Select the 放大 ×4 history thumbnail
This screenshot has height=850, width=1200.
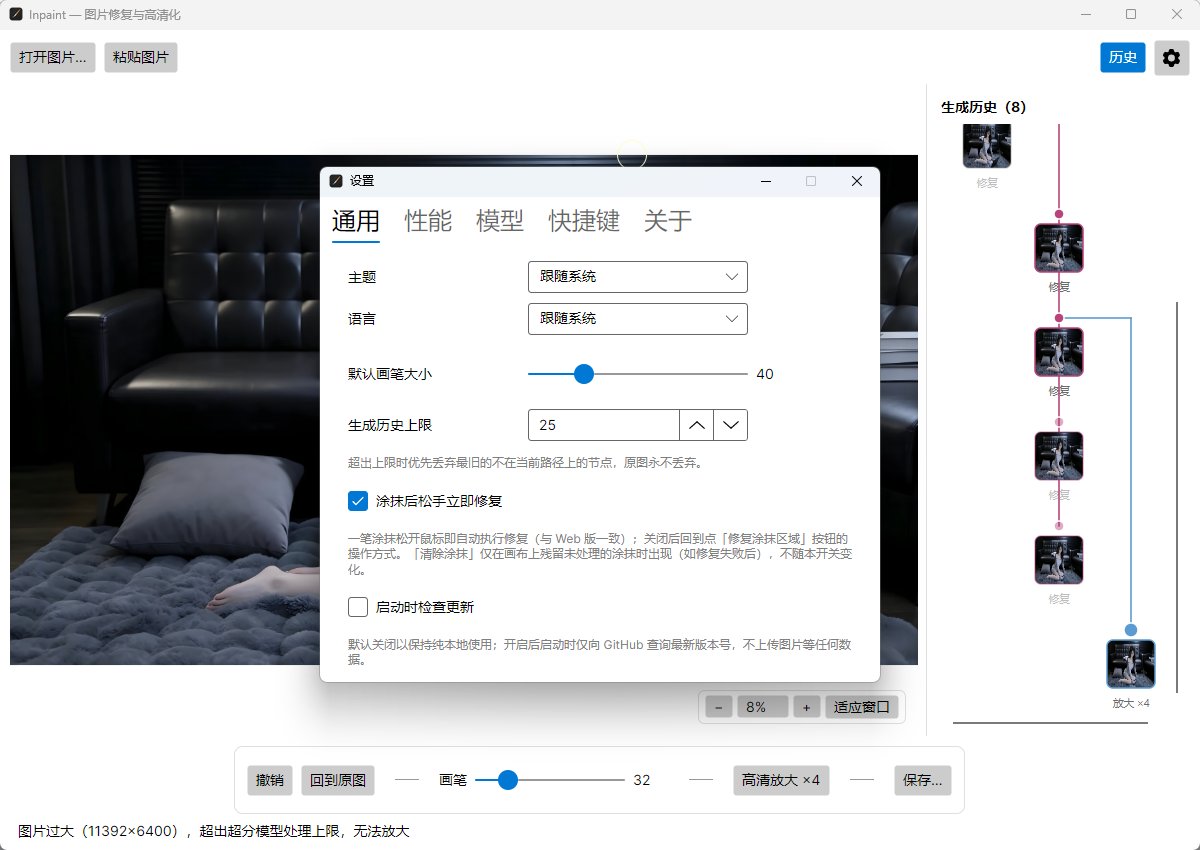[x=1131, y=664]
